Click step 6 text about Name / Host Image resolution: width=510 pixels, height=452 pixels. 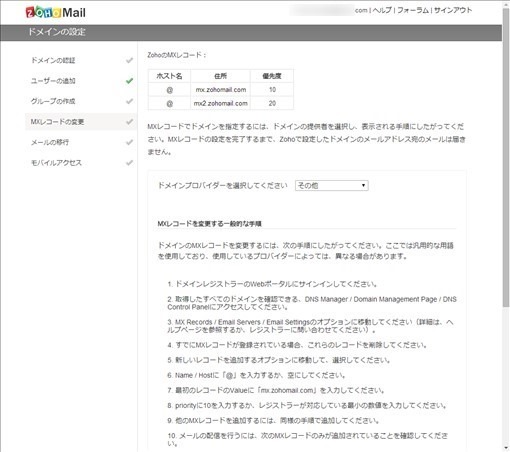[256, 375]
